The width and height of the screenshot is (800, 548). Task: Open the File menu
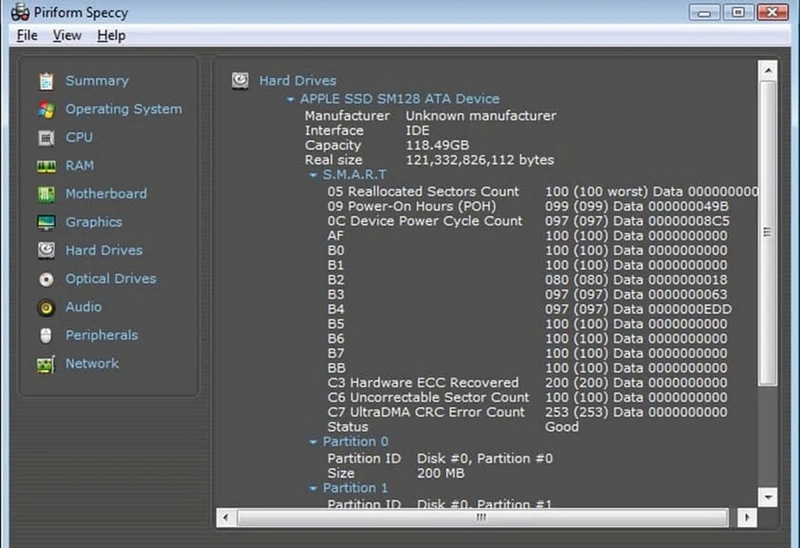27,36
